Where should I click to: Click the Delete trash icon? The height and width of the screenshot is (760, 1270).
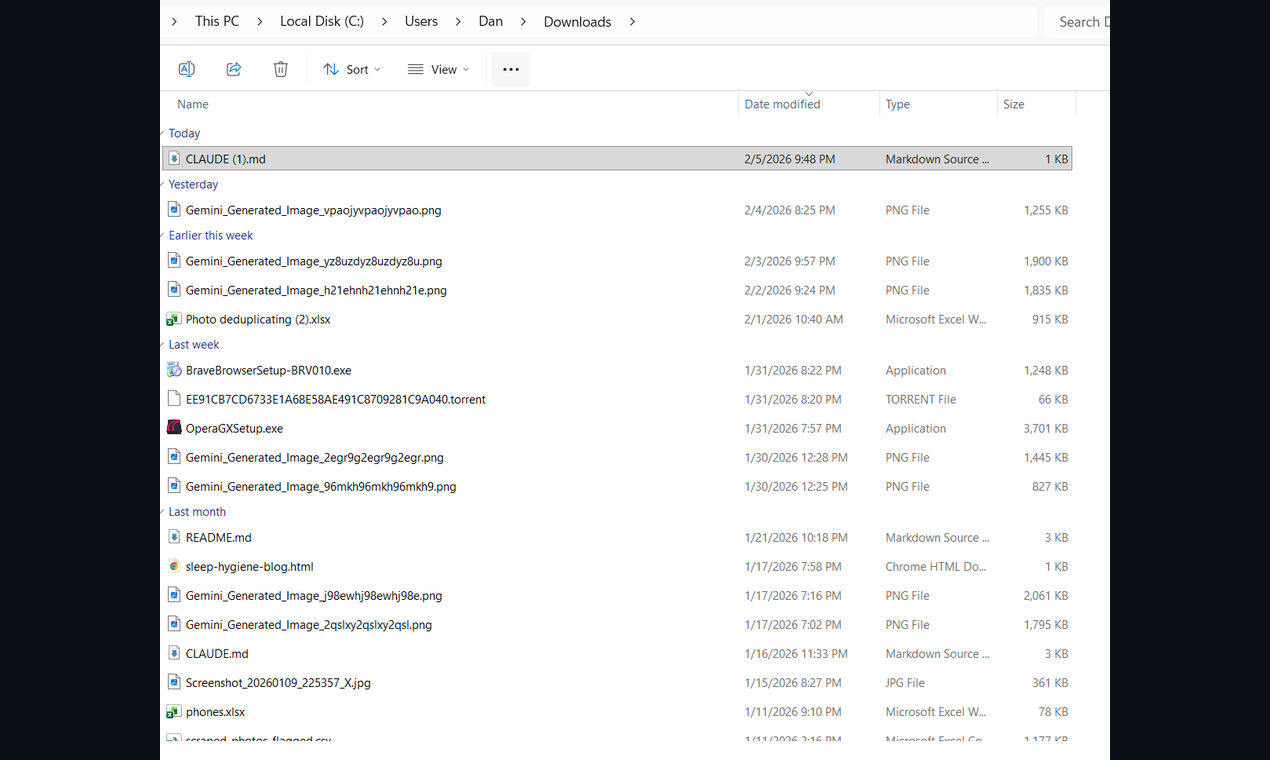[281, 69]
